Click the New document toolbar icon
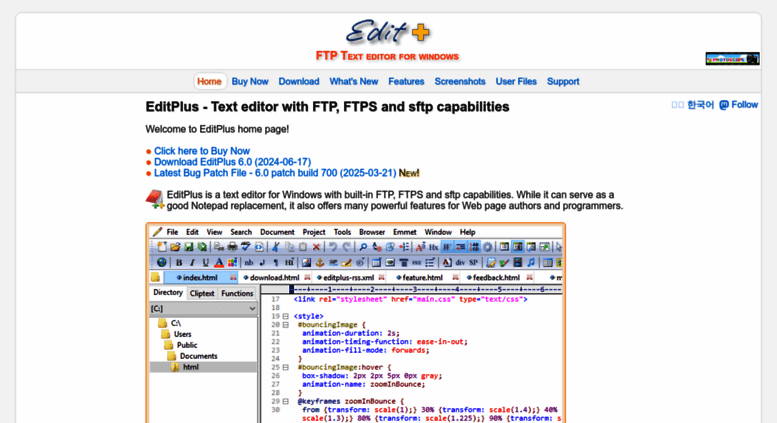The image size is (777, 423). (162, 247)
